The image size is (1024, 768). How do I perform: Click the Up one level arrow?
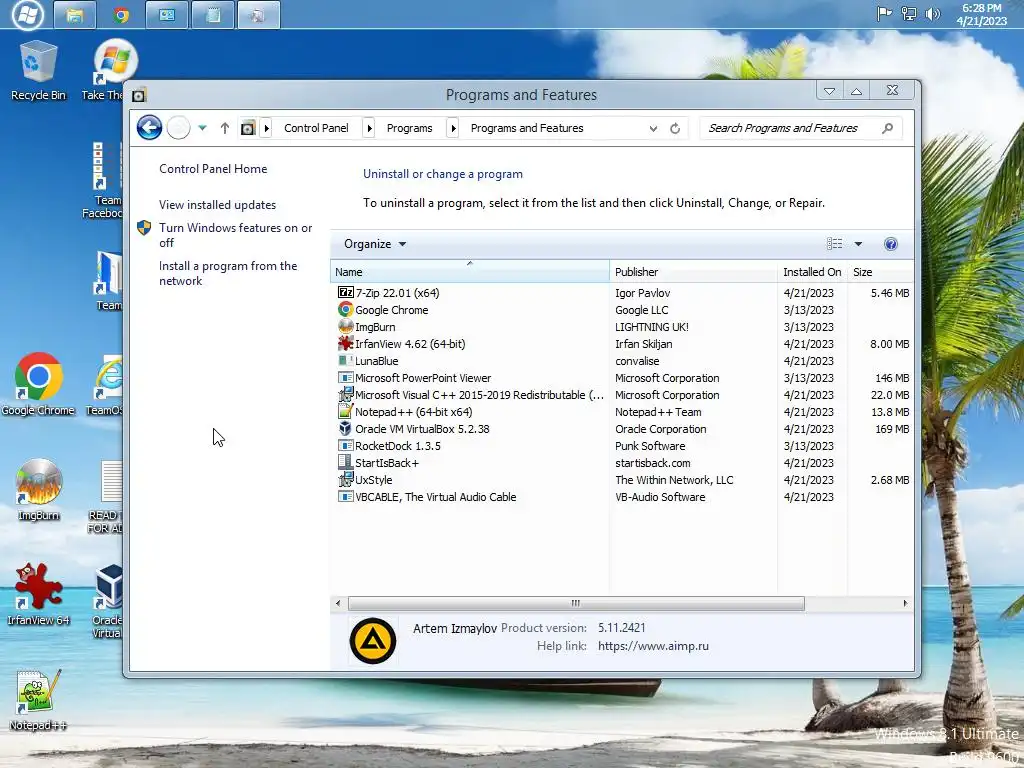(x=225, y=128)
